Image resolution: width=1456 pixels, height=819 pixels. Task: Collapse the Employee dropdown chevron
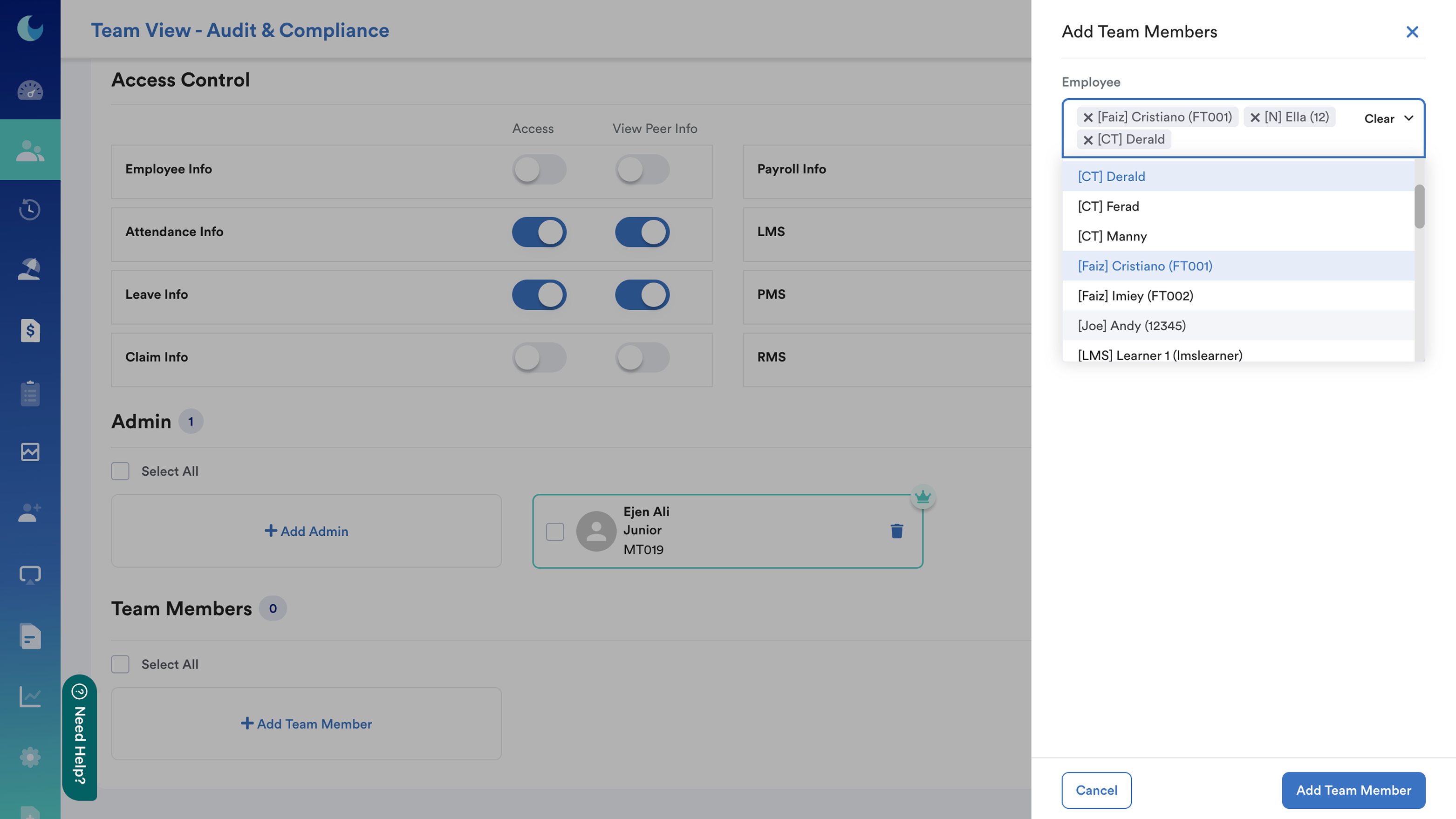(1409, 118)
